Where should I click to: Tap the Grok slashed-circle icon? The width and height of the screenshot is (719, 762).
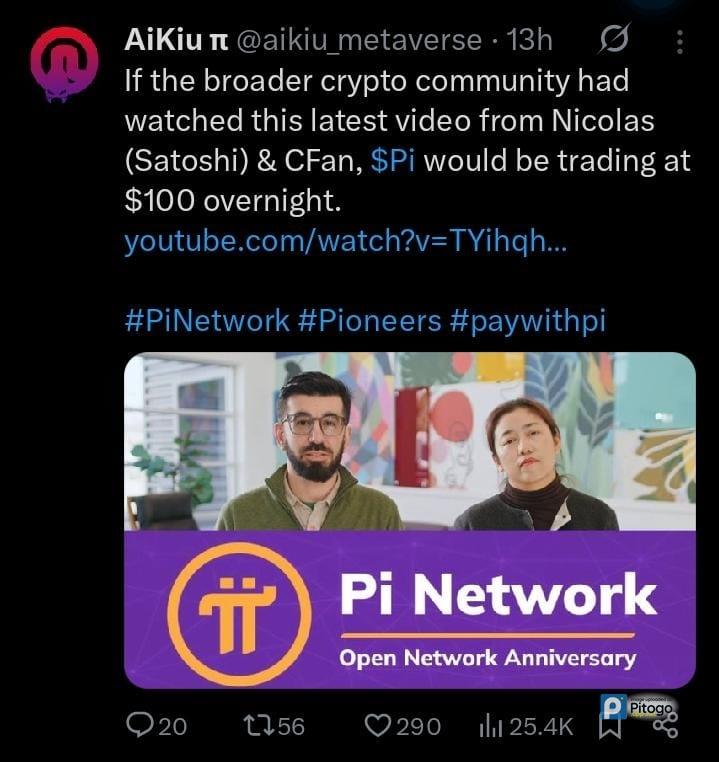point(615,38)
